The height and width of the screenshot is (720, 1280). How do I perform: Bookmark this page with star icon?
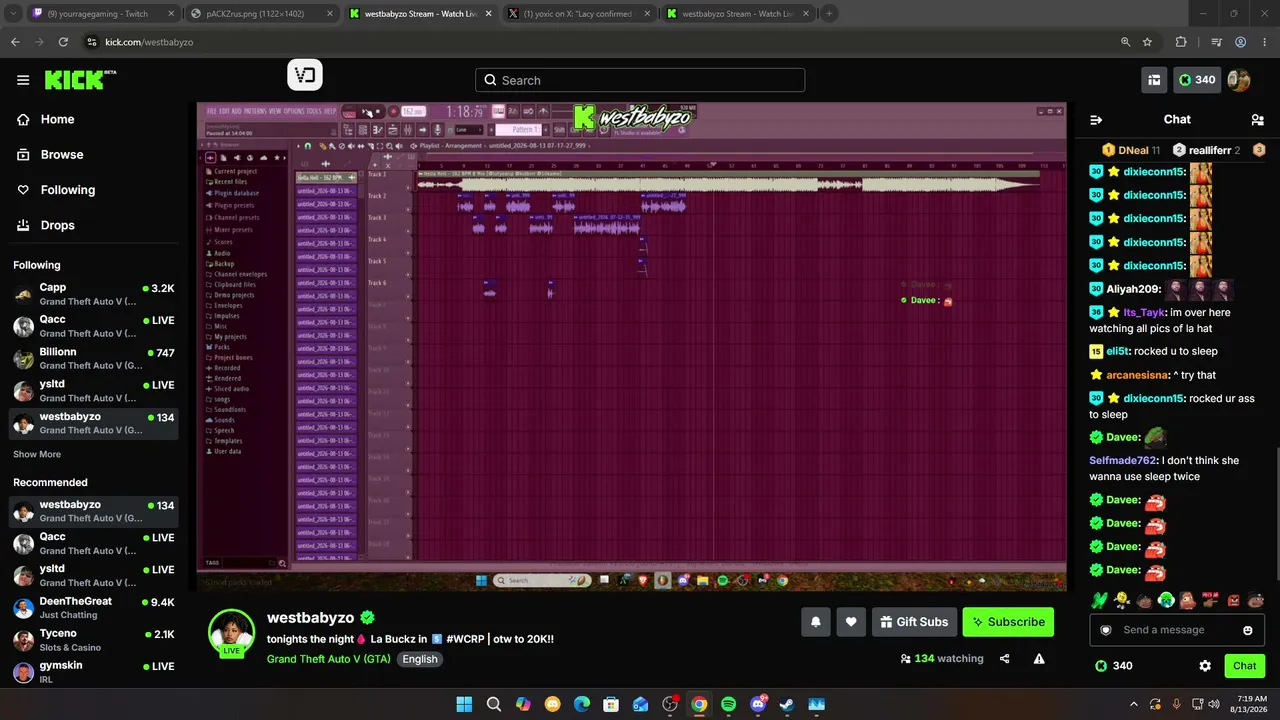pyautogui.click(x=1147, y=42)
